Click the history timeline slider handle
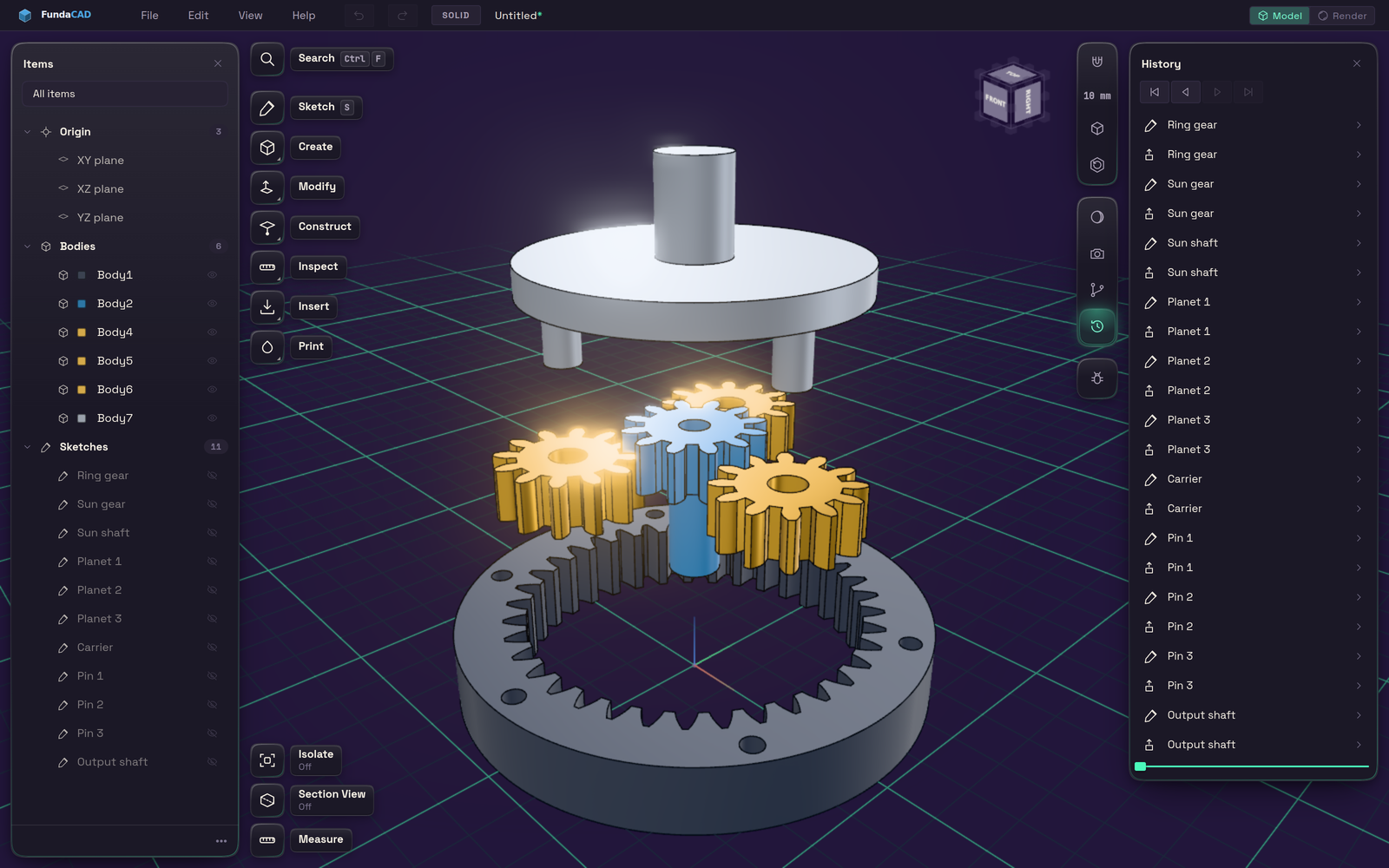The height and width of the screenshot is (868, 1389). coord(1141,766)
